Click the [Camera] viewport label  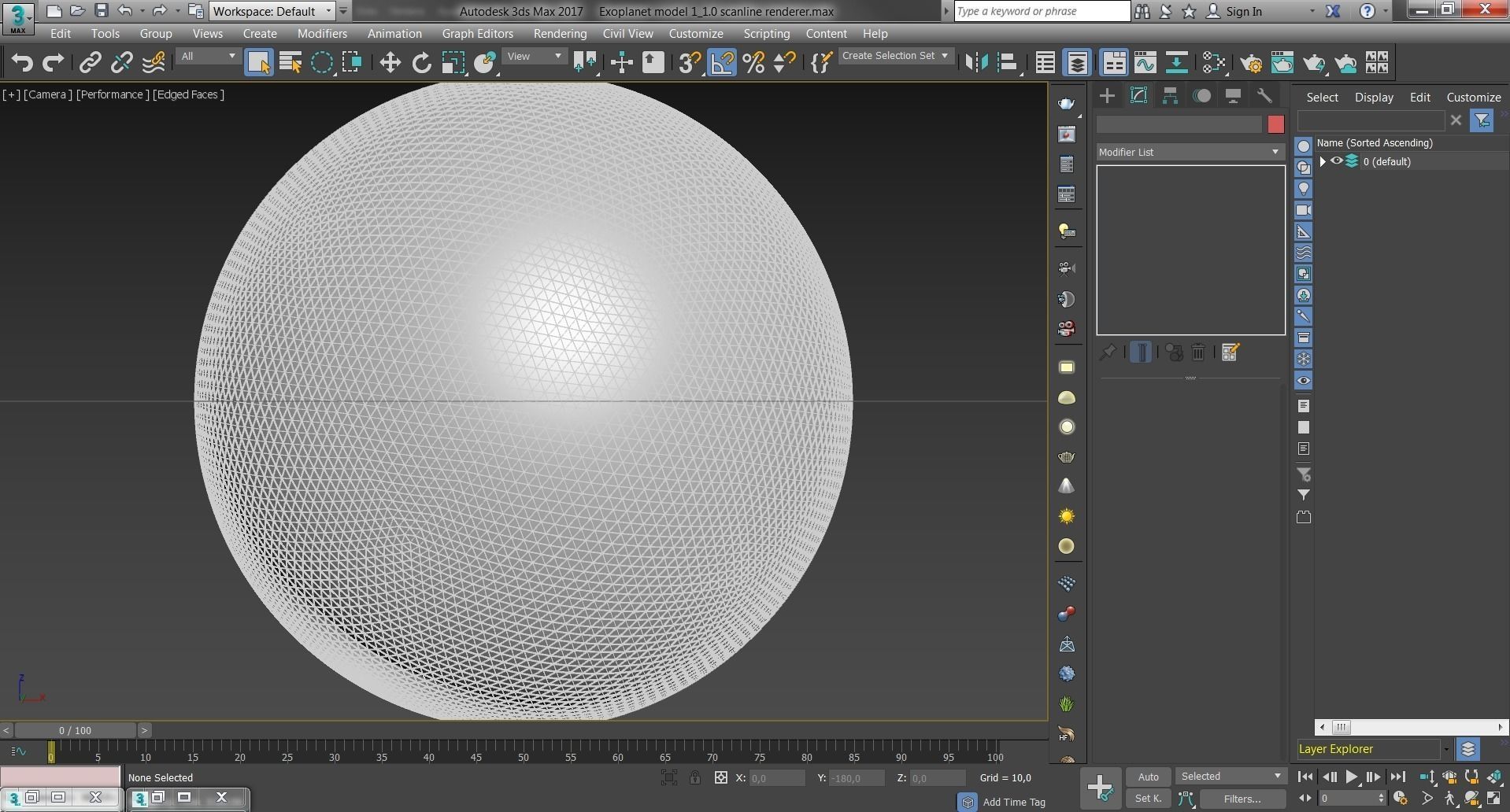pos(48,94)
